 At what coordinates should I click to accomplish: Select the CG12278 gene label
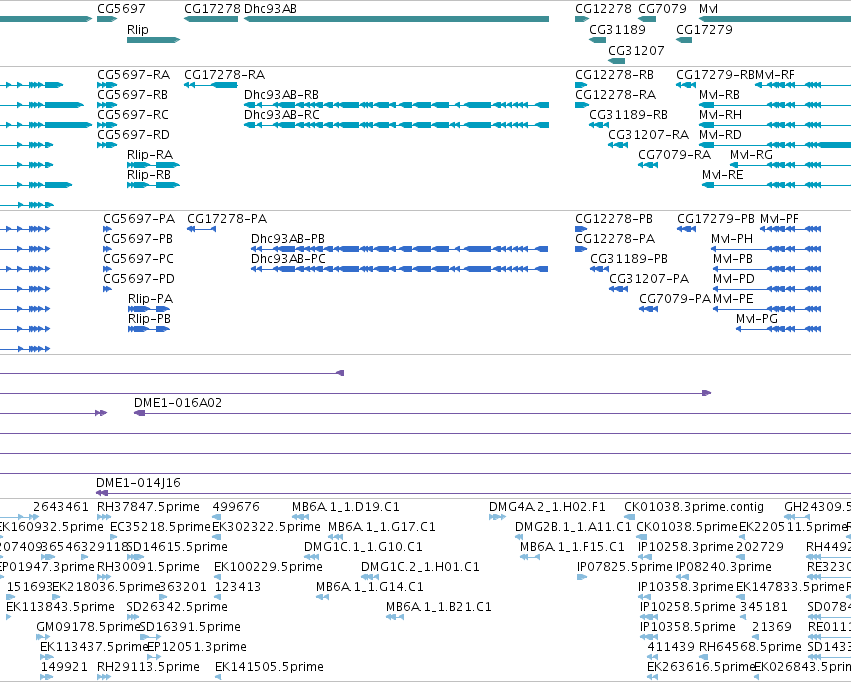603,9
